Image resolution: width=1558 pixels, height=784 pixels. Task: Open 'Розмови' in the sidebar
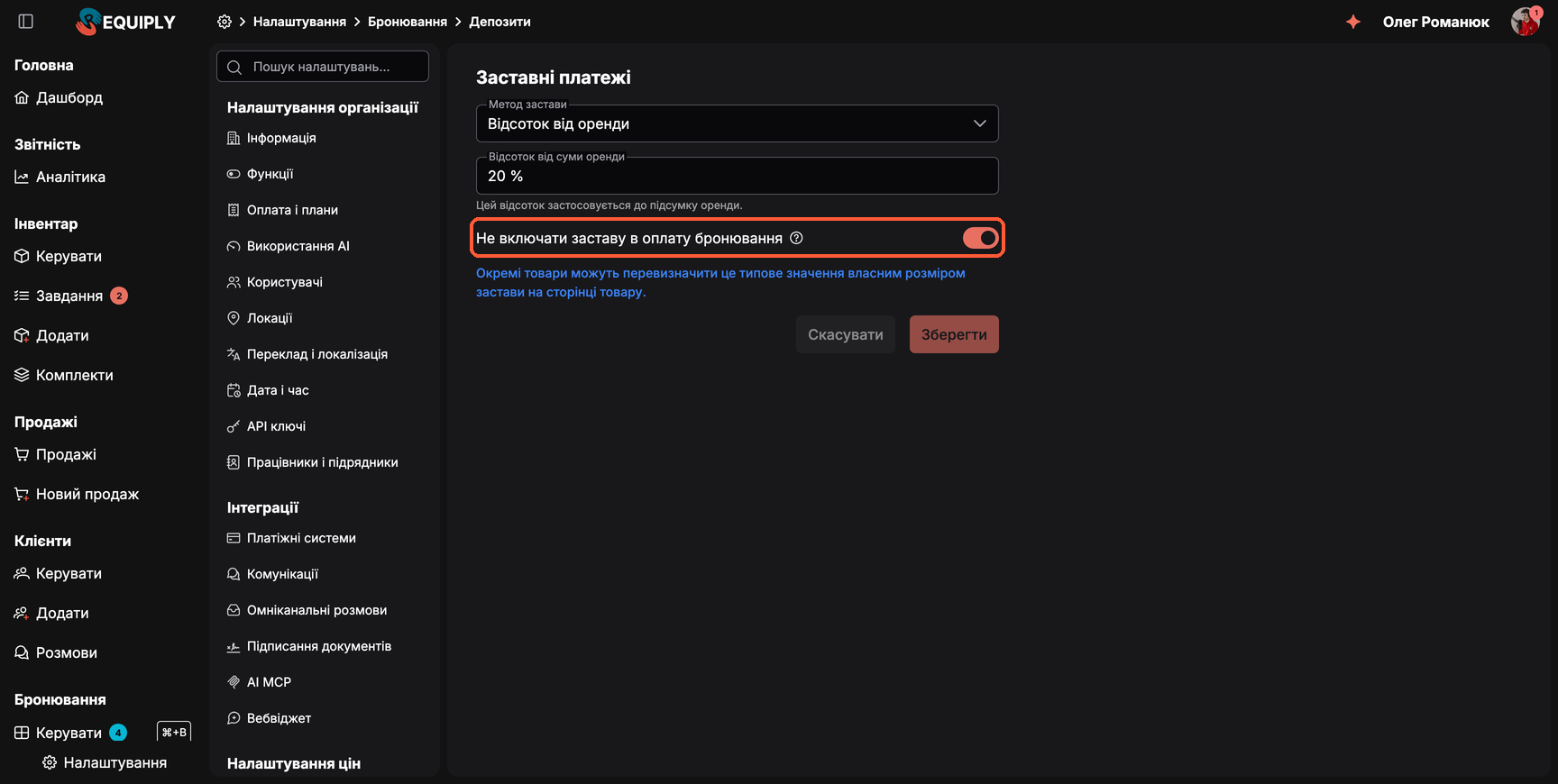56,652
